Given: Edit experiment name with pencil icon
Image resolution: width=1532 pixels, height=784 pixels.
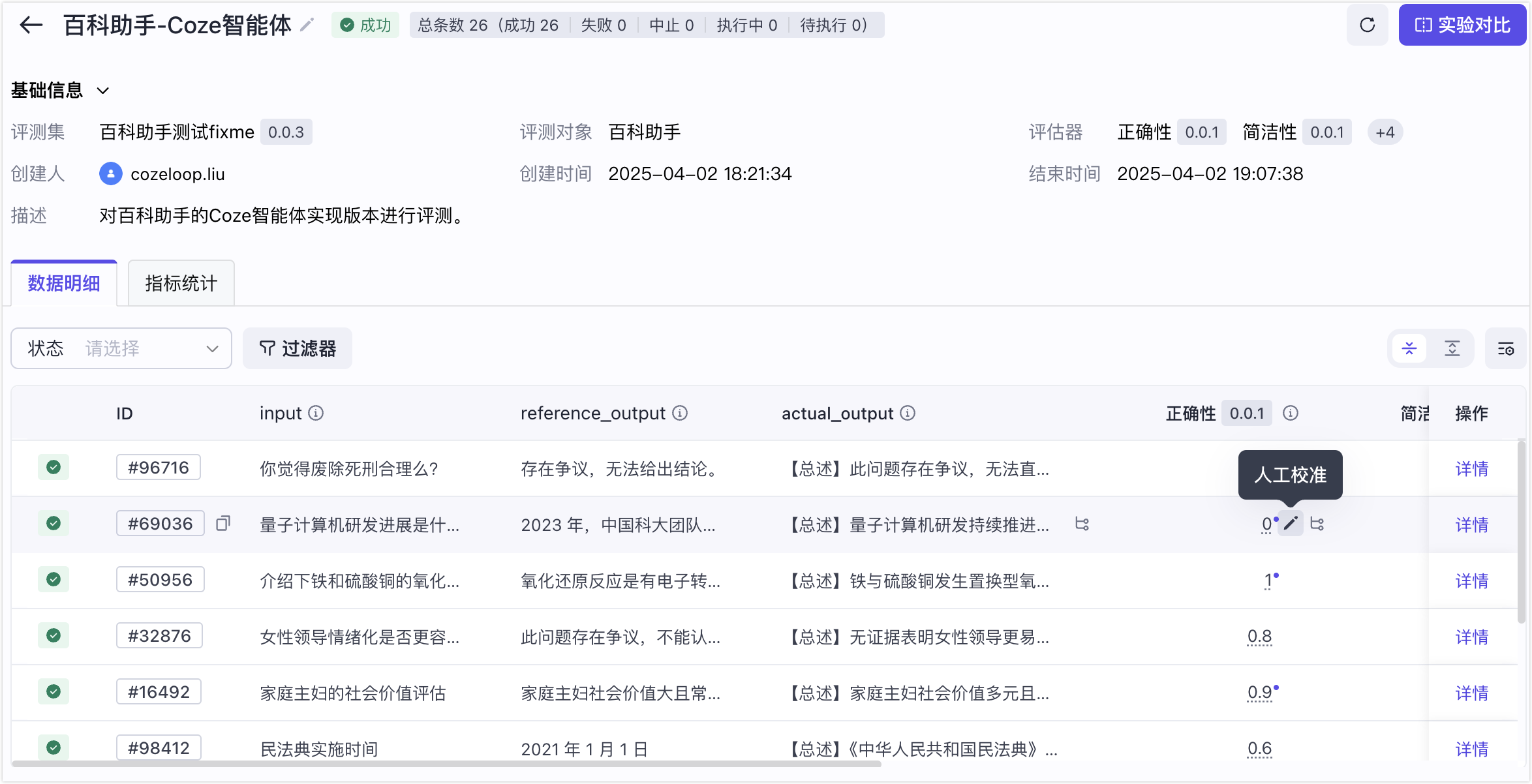Looking at the screenshot, I should pos(307,25).
